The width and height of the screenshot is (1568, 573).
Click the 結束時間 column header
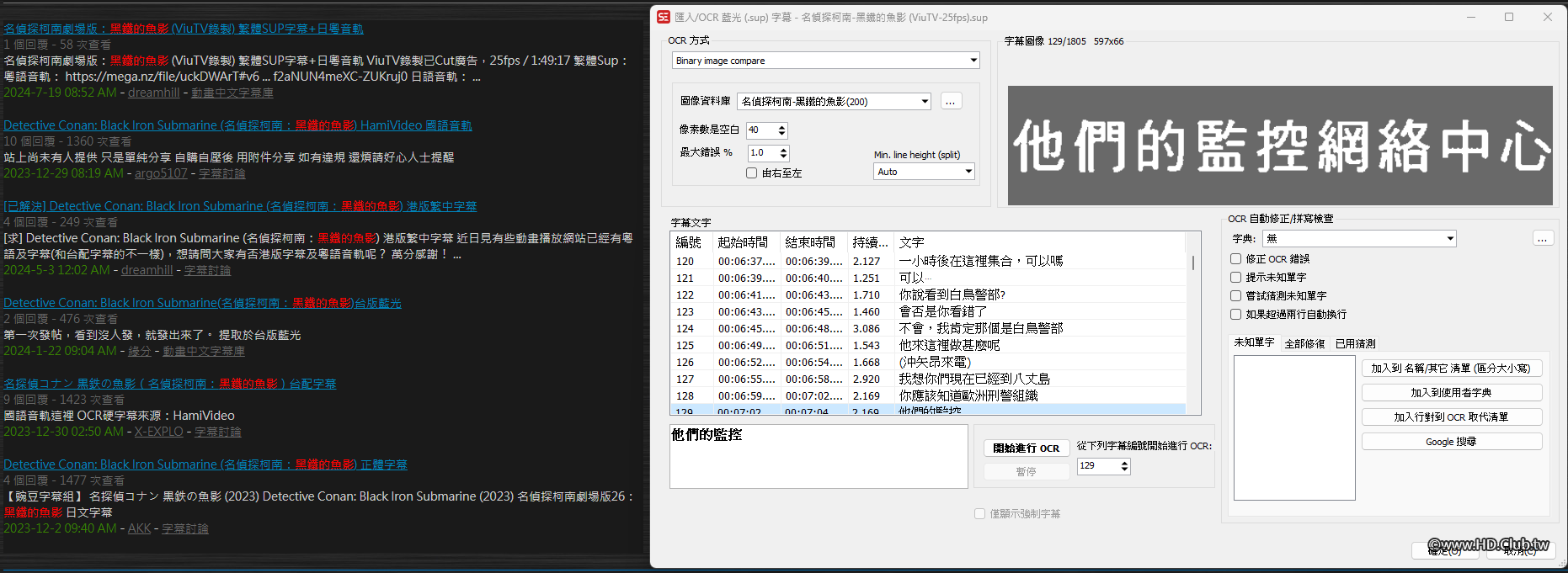[x=813, y=242]
